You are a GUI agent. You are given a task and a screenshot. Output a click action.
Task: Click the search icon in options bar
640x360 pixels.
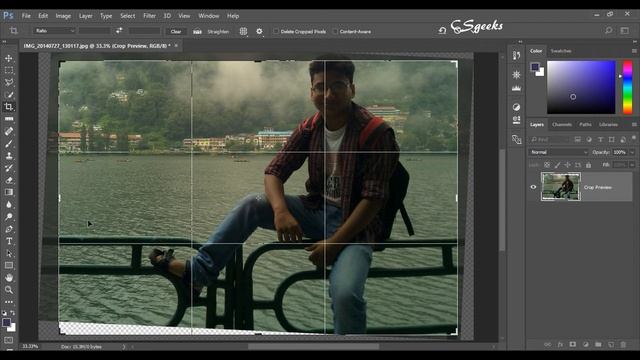pos(609,31)
